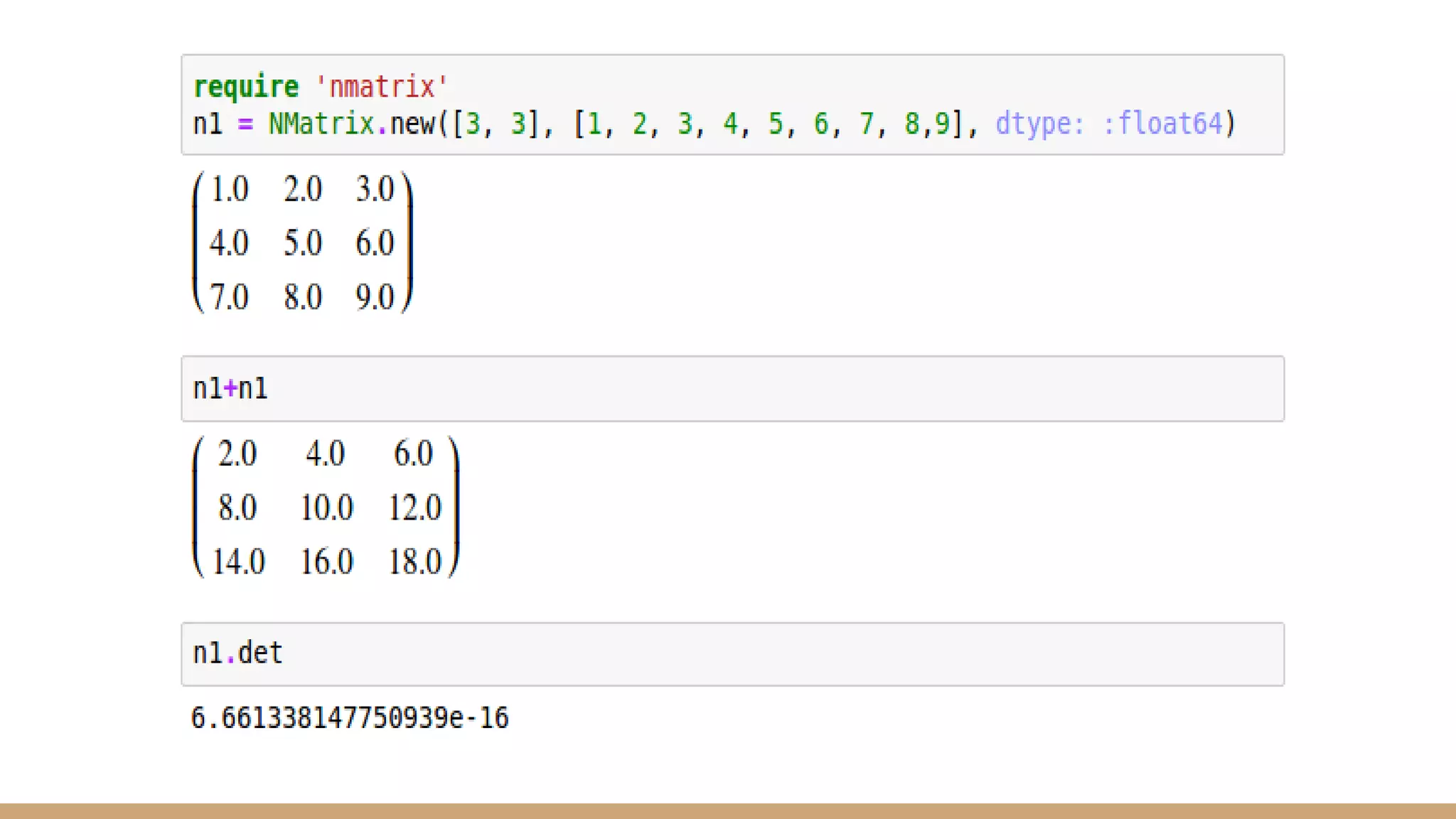Click the 10.0 entry in the sum matrix
Screen dimensions: 1456x819
[x=326, y=508]
